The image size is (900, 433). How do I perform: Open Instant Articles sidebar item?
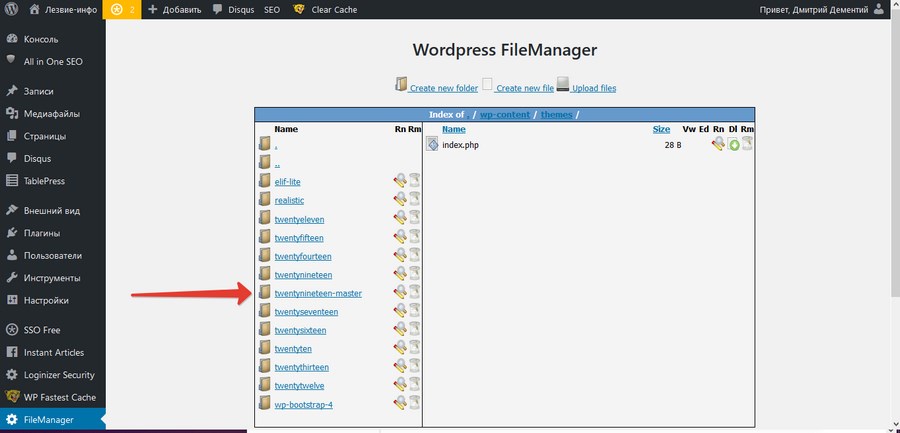(53, 353)
